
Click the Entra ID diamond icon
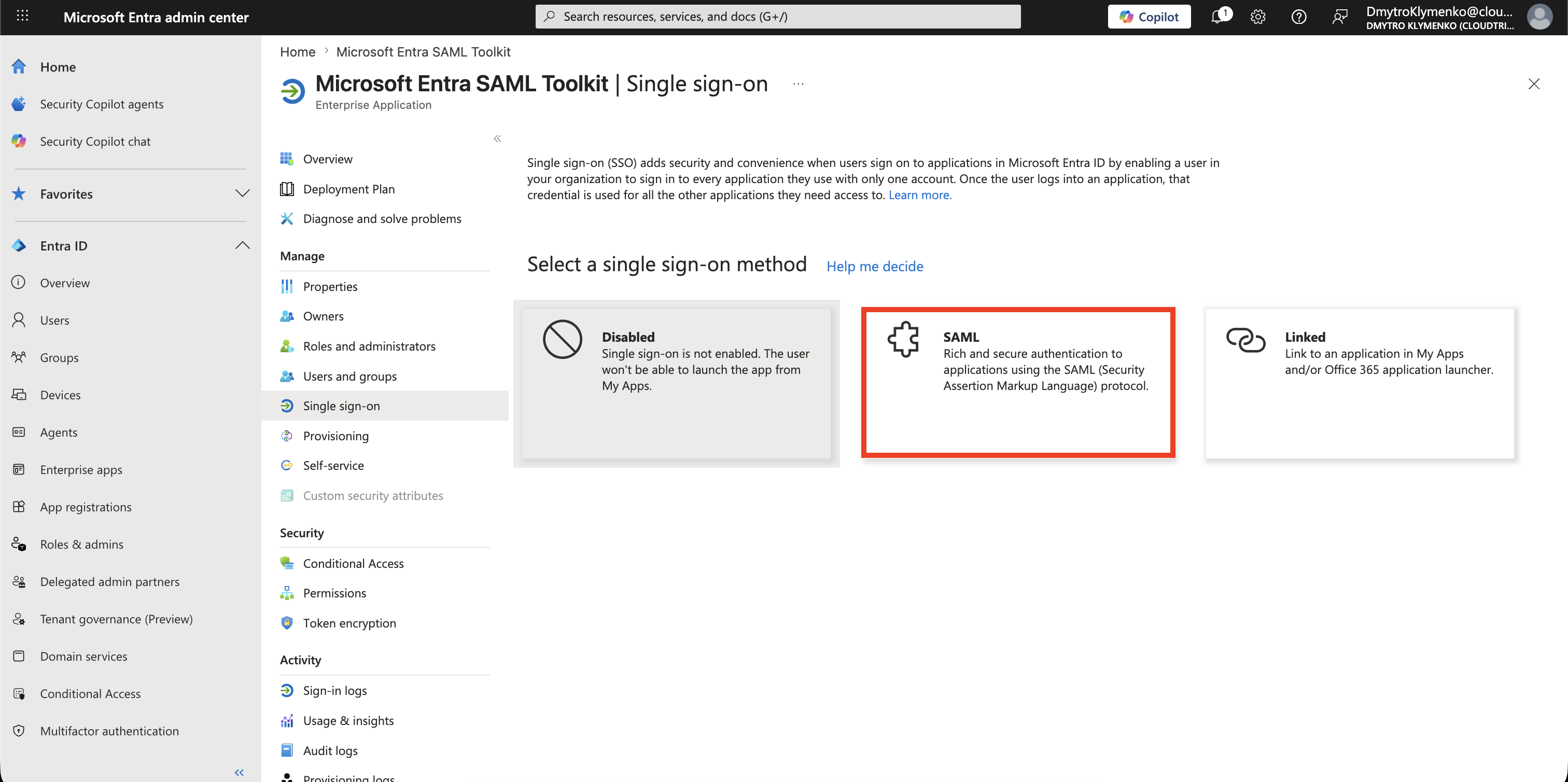coord(19,245)
